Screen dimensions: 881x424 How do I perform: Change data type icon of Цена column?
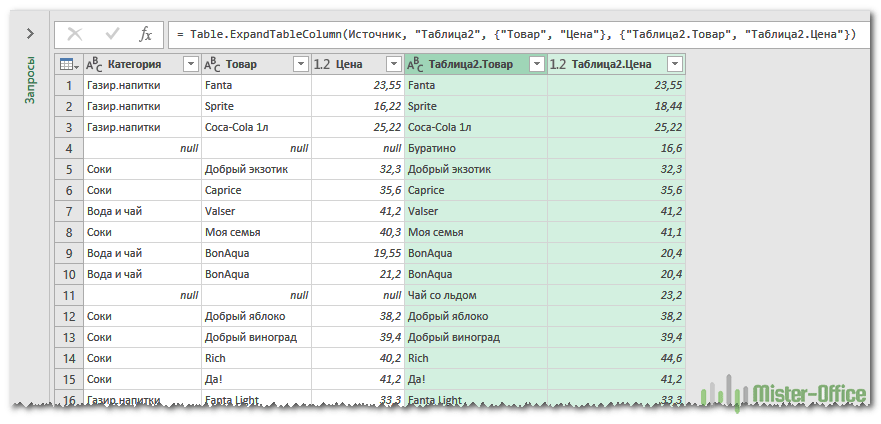[x=322, y=64]
